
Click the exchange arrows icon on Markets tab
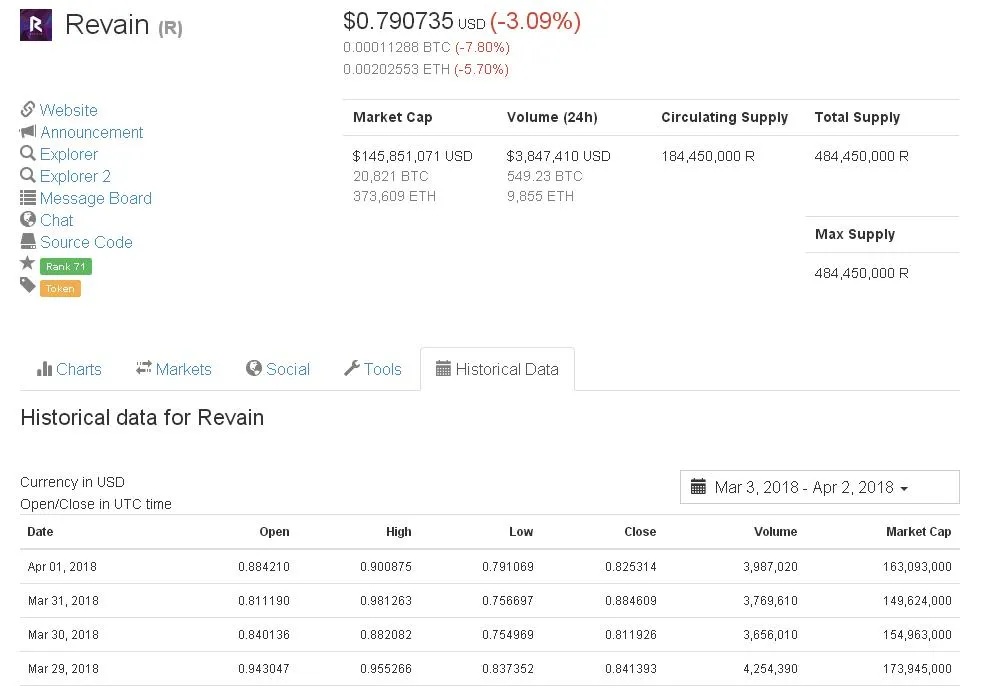[144, 368]
